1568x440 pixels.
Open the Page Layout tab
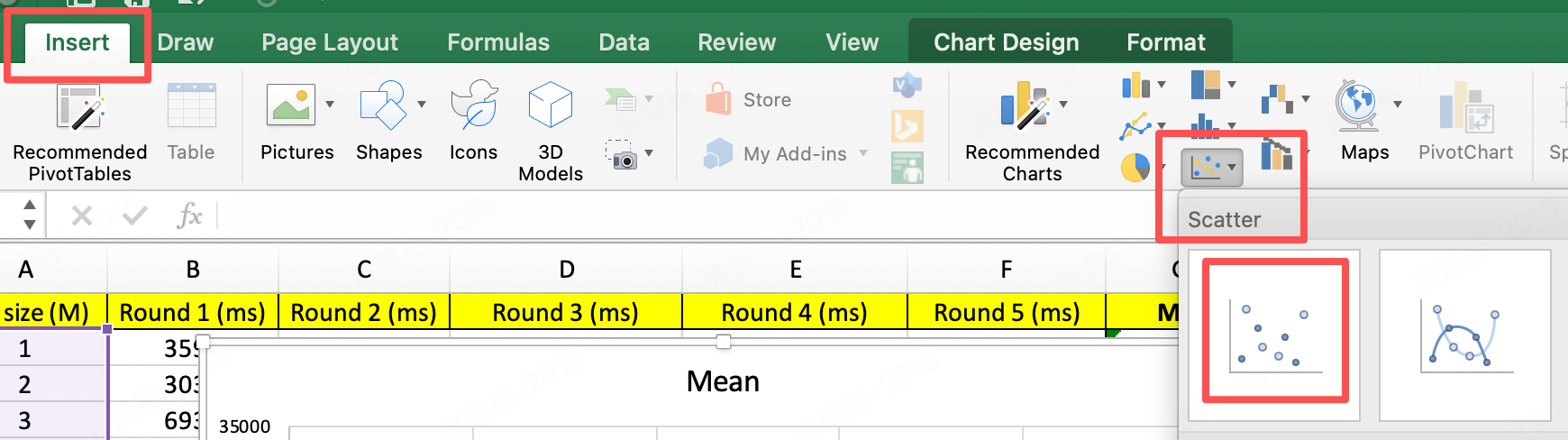pyautogui.click(x=330, y=42)
